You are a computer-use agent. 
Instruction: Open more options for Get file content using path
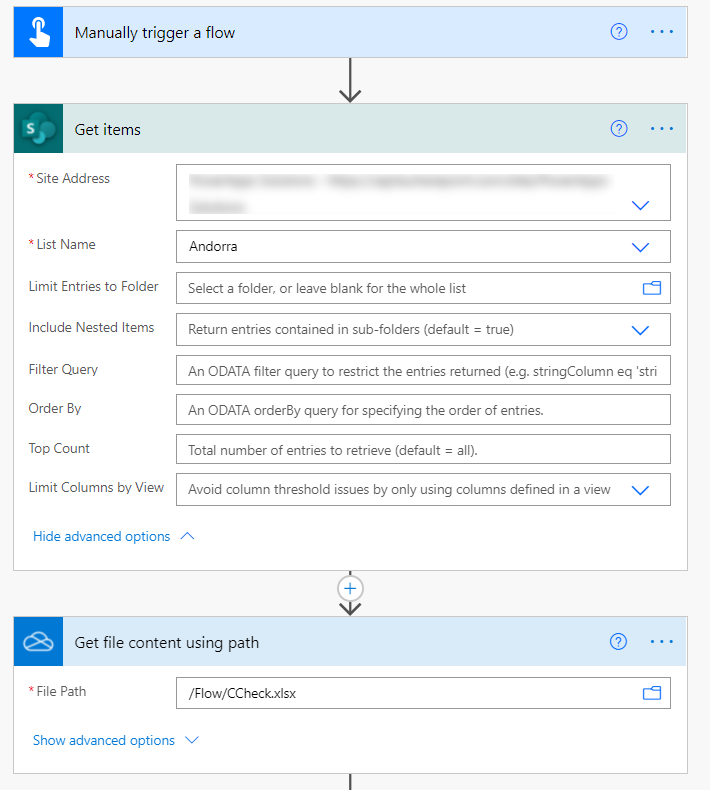[x=662, y=641]
